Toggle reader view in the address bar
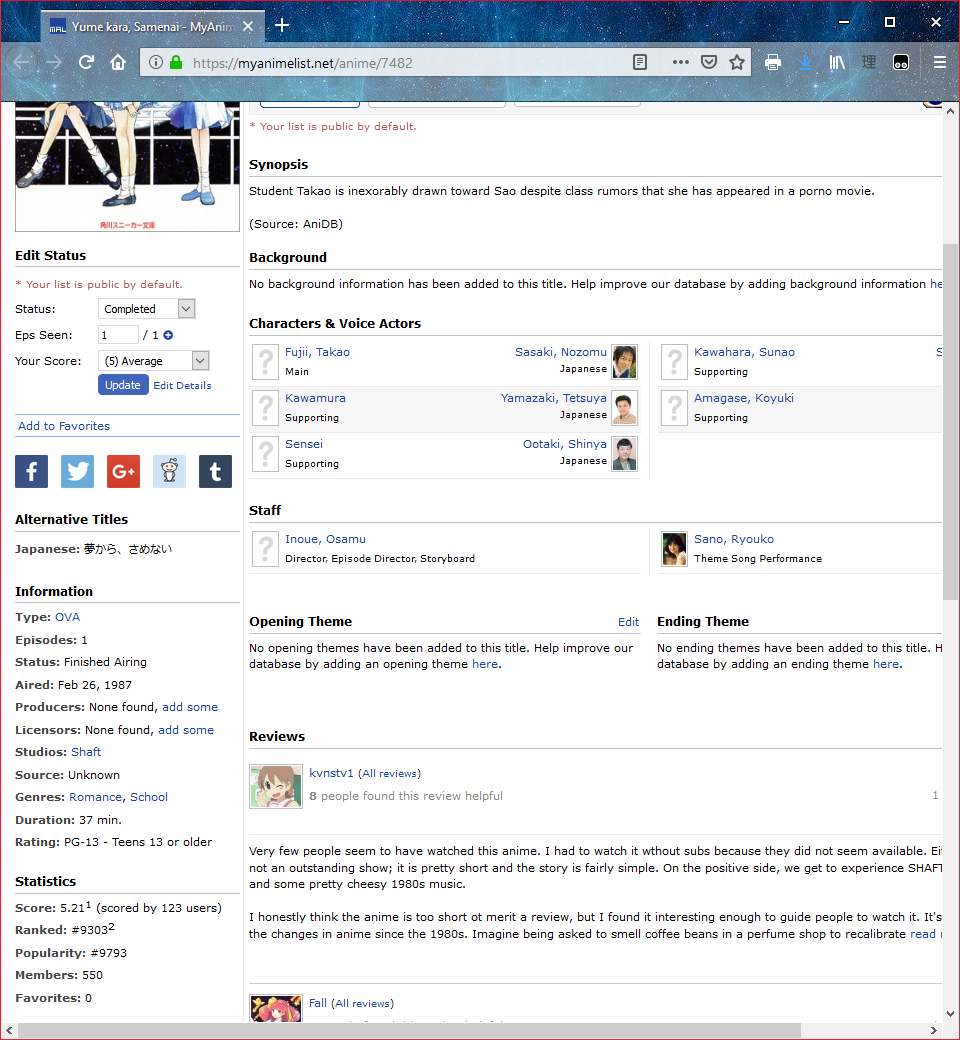 pyautogui.click(x=640, y=62)
